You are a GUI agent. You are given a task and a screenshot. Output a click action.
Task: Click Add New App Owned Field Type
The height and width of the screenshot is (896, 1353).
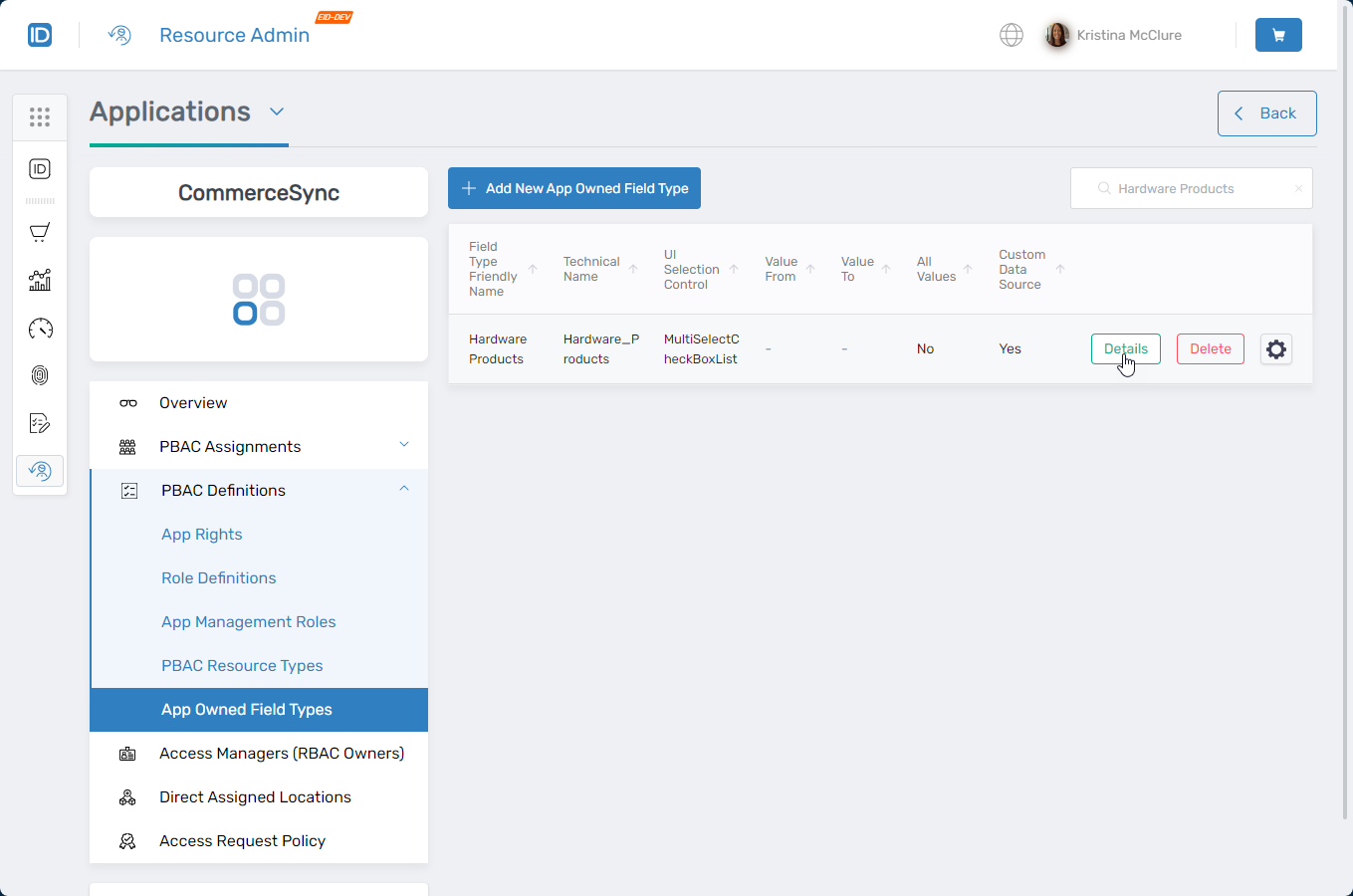pos(574,188)
